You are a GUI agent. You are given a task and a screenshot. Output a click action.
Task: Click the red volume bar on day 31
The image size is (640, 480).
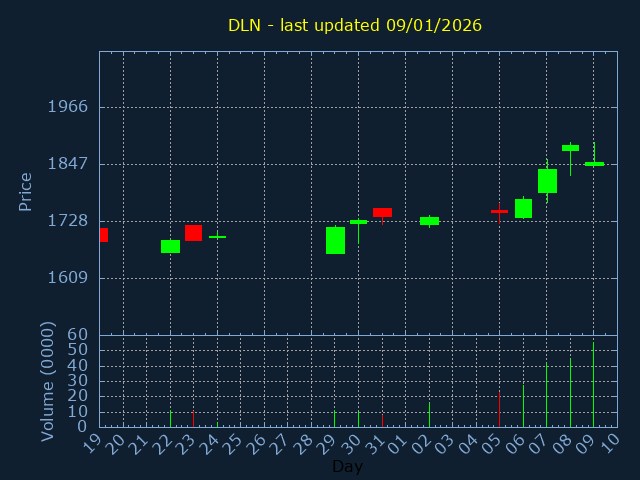382,421
